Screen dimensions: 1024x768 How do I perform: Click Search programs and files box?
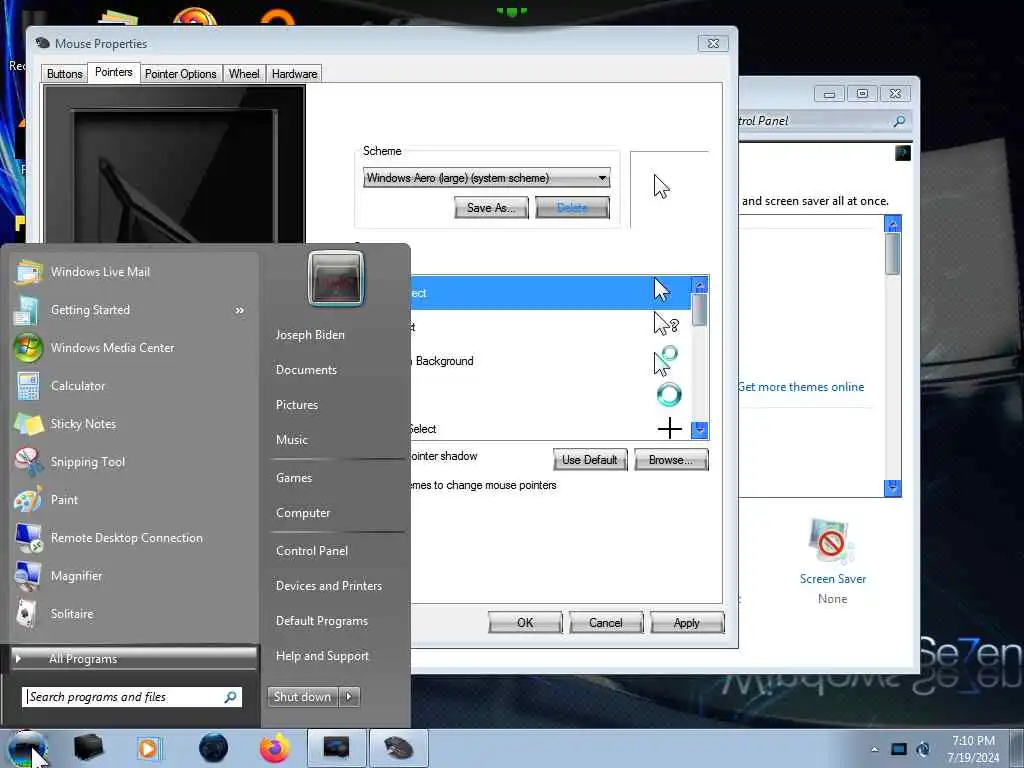pos(132,697)
